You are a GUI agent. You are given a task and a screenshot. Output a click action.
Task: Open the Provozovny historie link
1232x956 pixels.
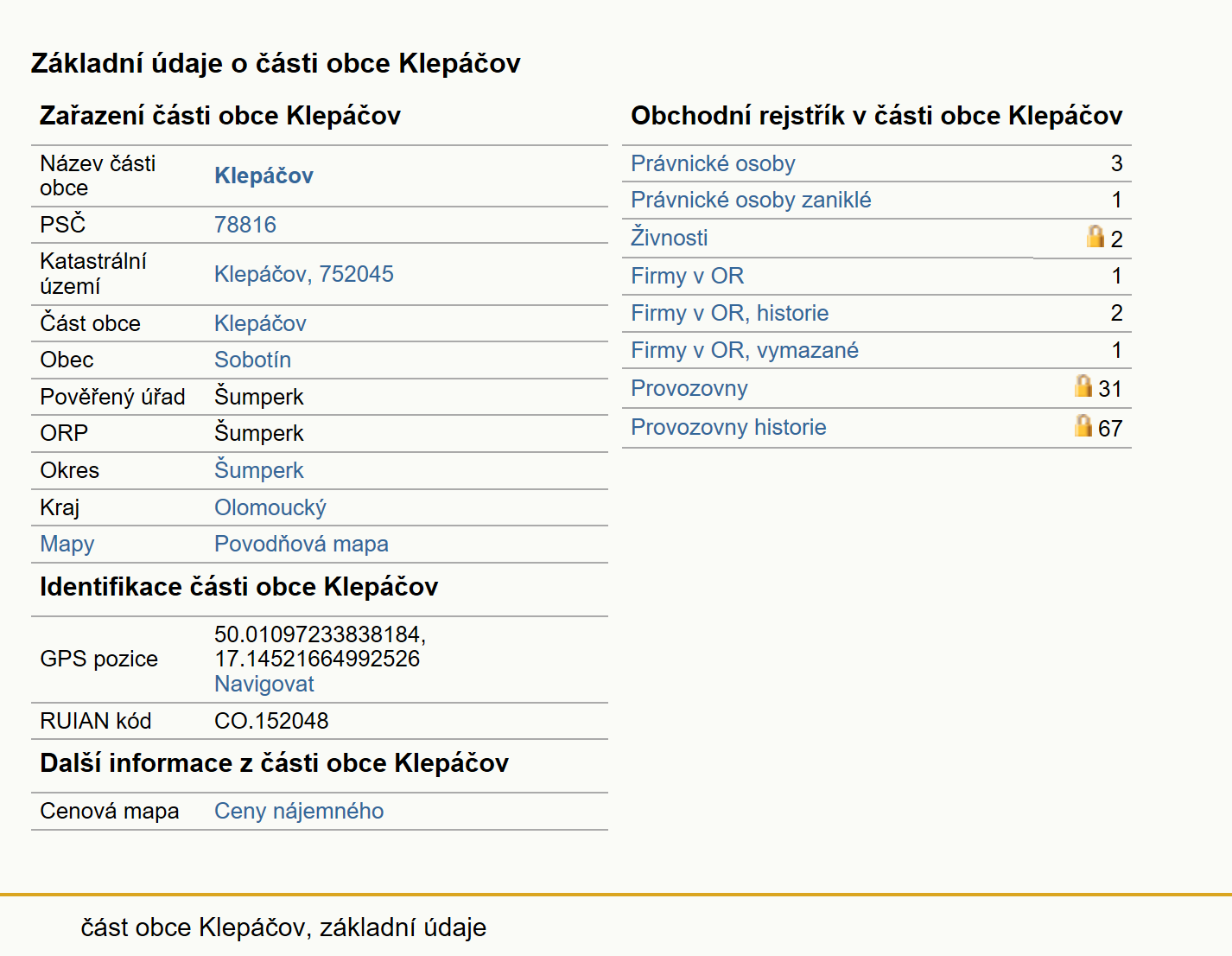[x=728, y=427]
